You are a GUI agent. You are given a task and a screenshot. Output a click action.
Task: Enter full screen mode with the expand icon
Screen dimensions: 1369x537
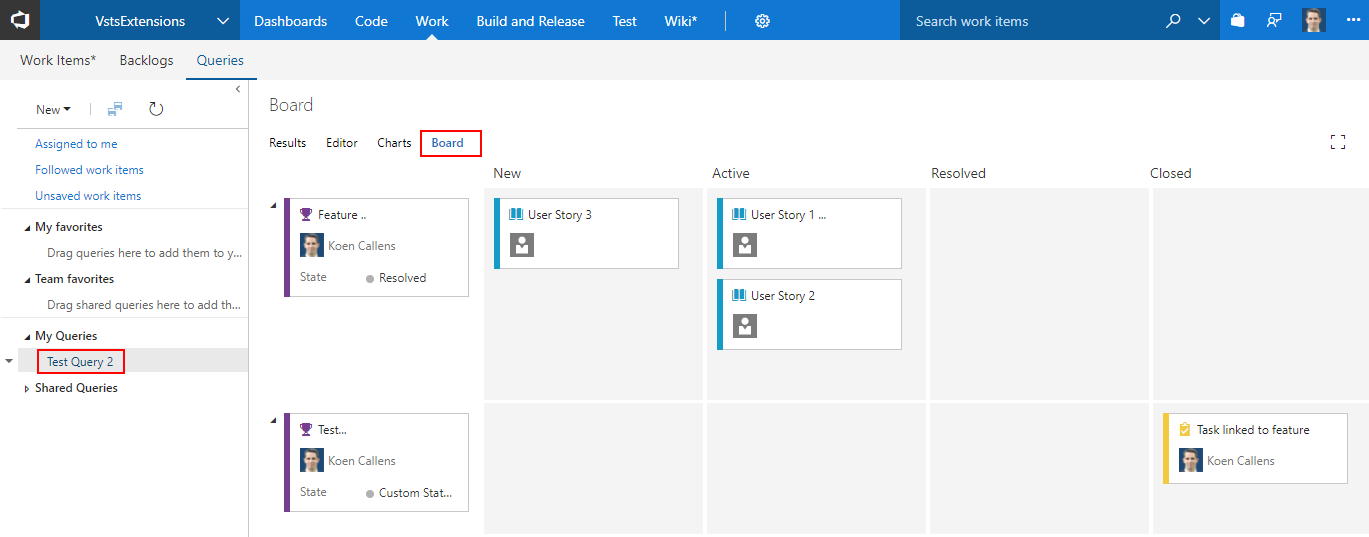tap(1338, 142)
